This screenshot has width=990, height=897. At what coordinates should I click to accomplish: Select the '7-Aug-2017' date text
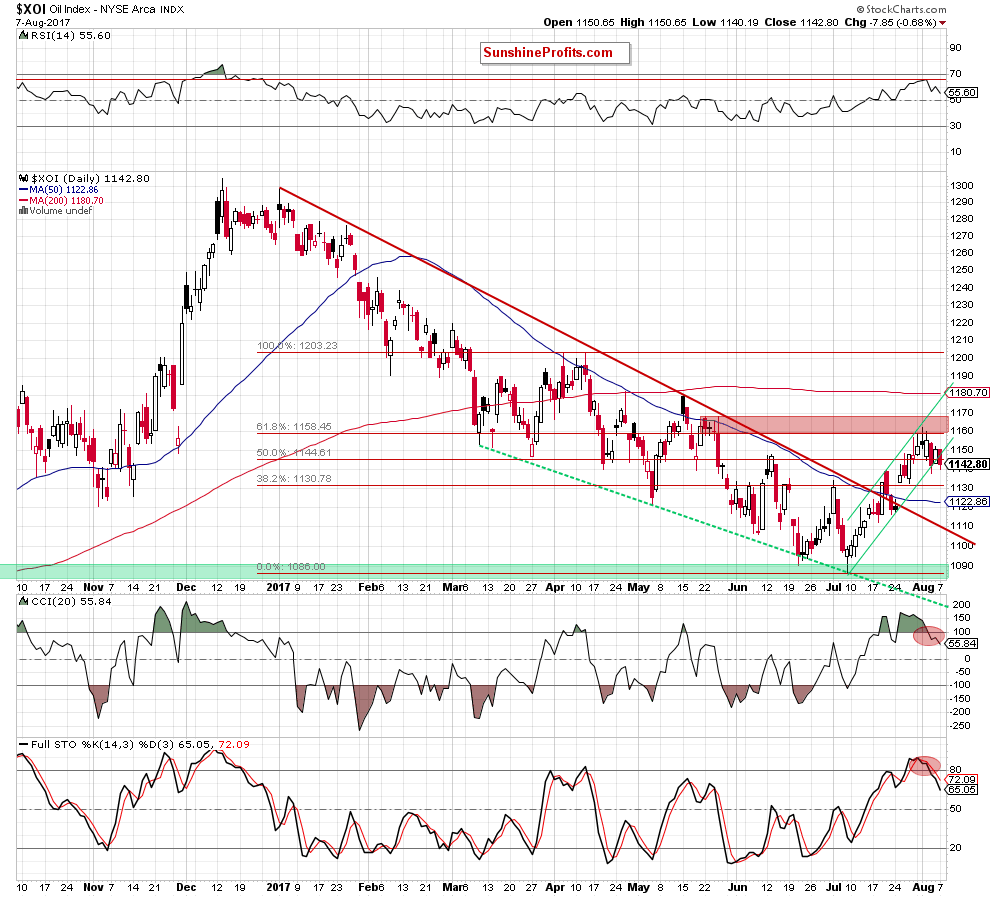42,22
